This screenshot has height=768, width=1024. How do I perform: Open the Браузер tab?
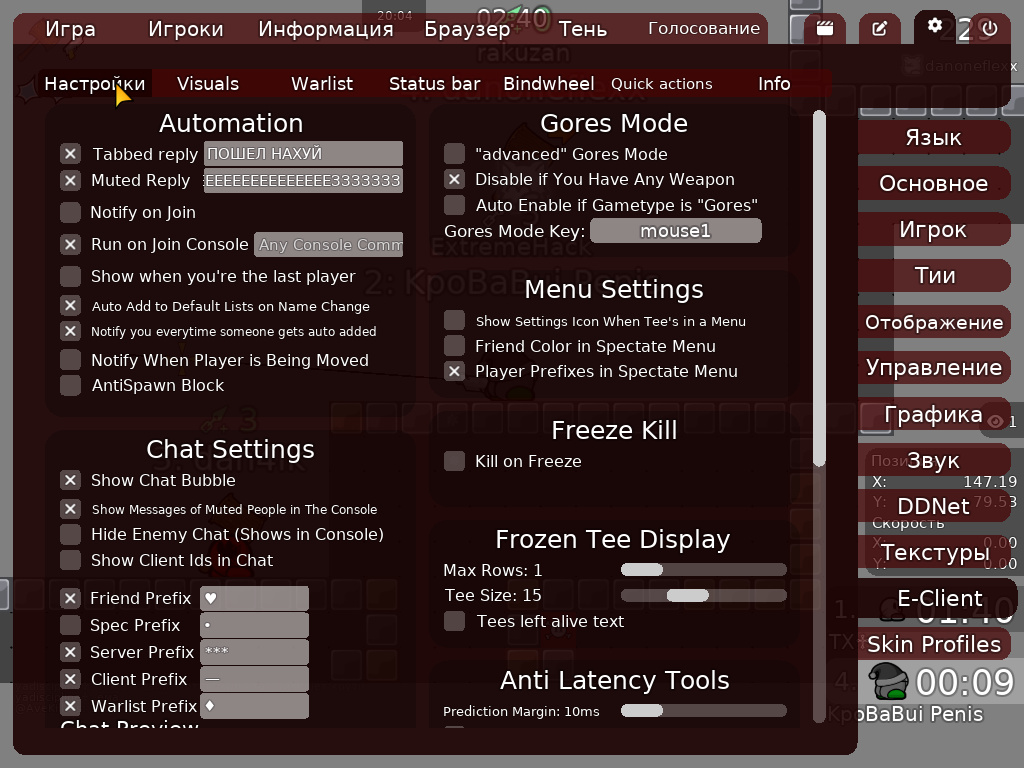pyautogui.click(x=468, y=29)
